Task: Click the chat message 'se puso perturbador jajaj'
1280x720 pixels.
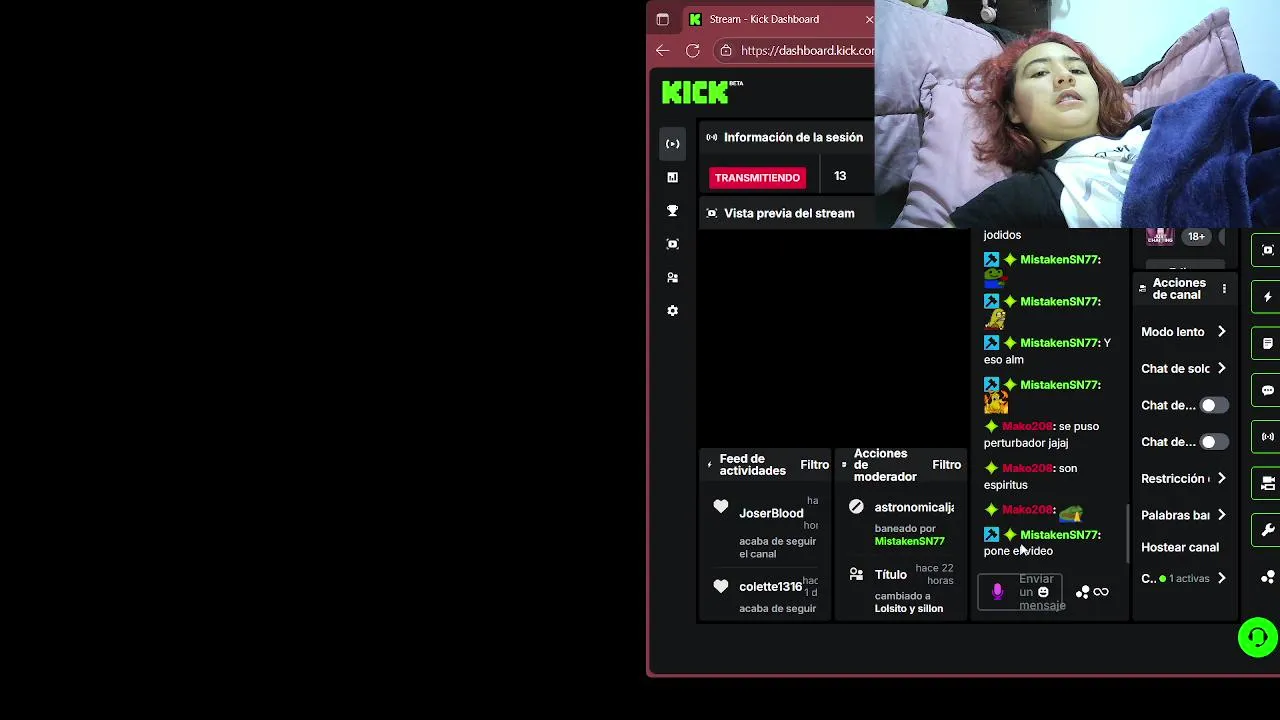Action: coord(1041,434)
